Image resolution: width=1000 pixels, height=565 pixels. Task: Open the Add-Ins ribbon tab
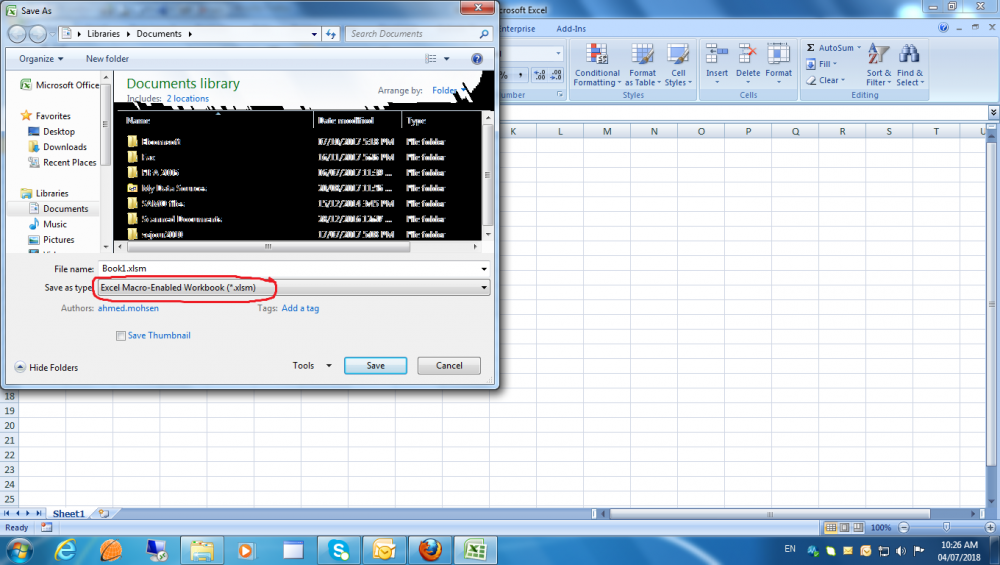click(571, 29)
